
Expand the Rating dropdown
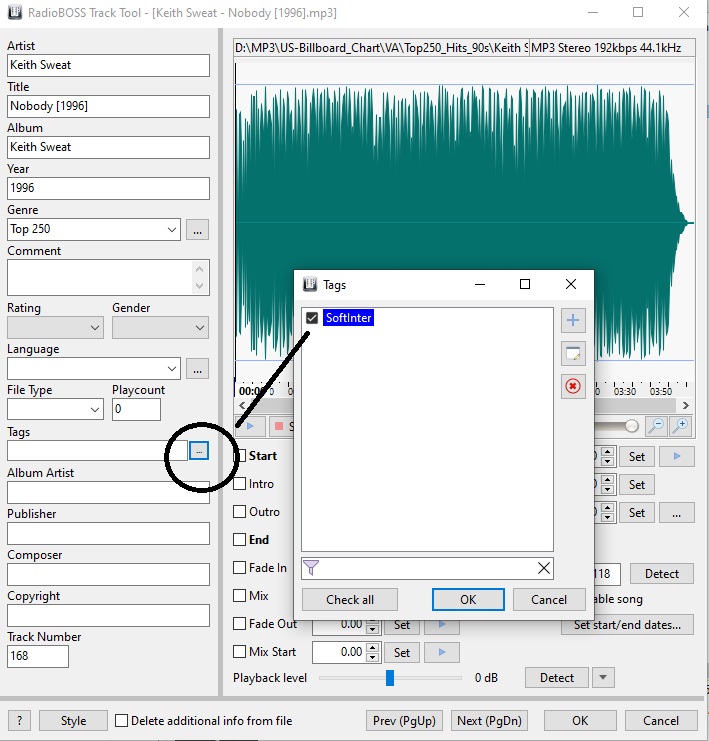95,327
